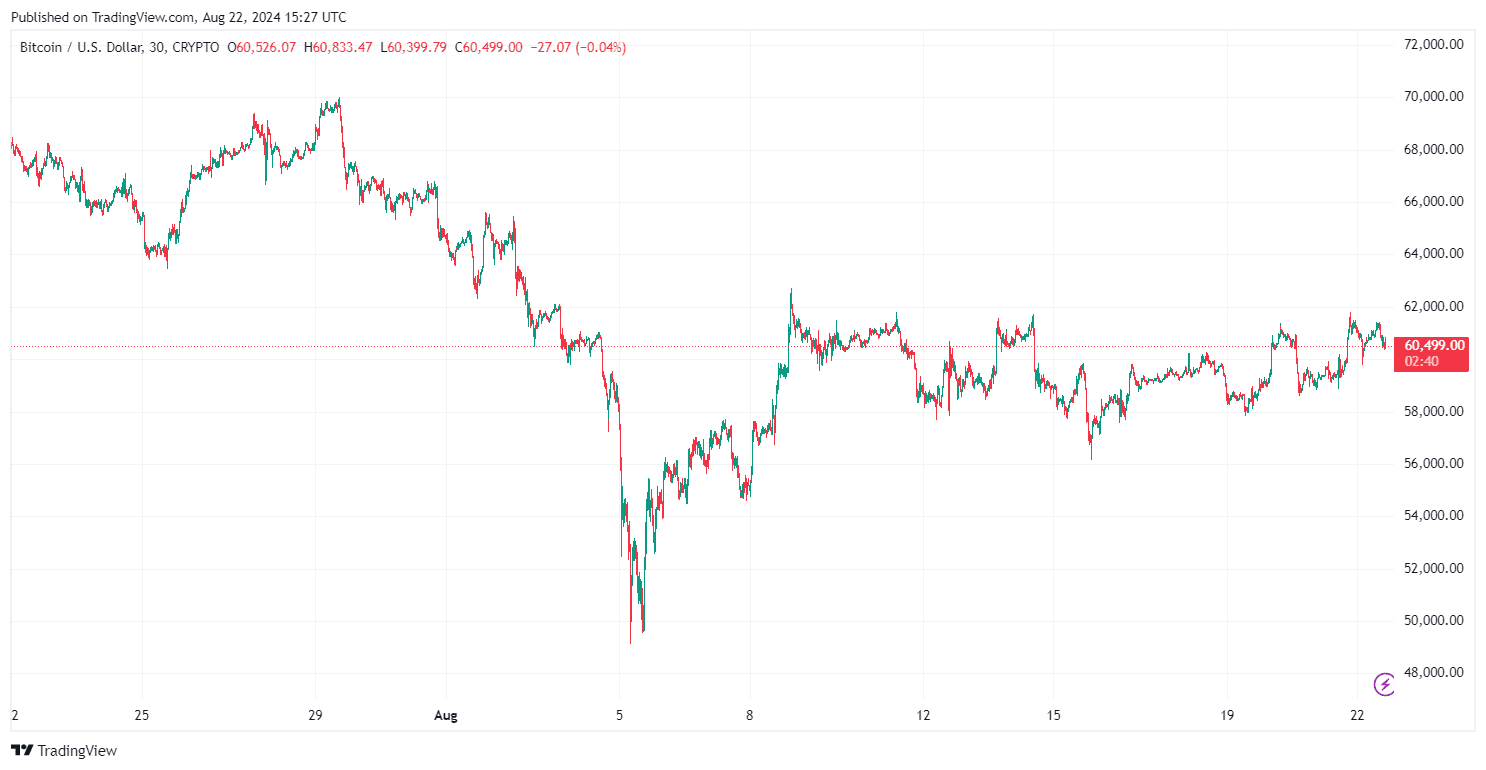Click the 52,000.00 price axis label
1486x770 pixels.
coord(1434,568)
